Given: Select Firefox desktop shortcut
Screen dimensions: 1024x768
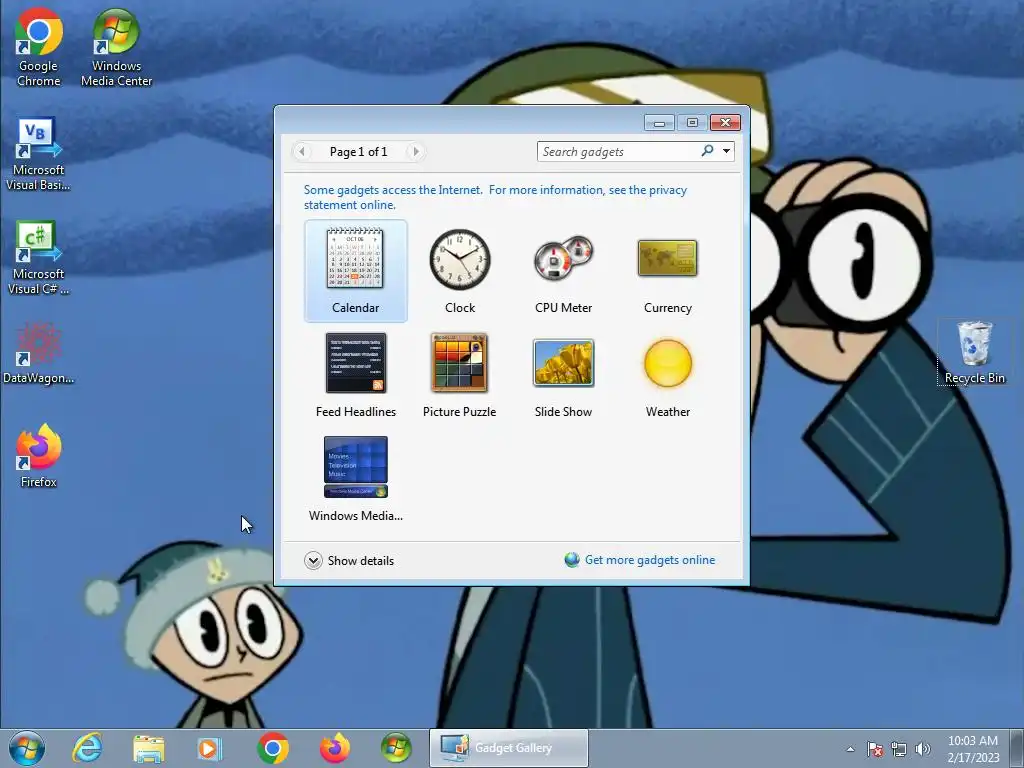Looking at the screenshot, I should coord(39,456).
